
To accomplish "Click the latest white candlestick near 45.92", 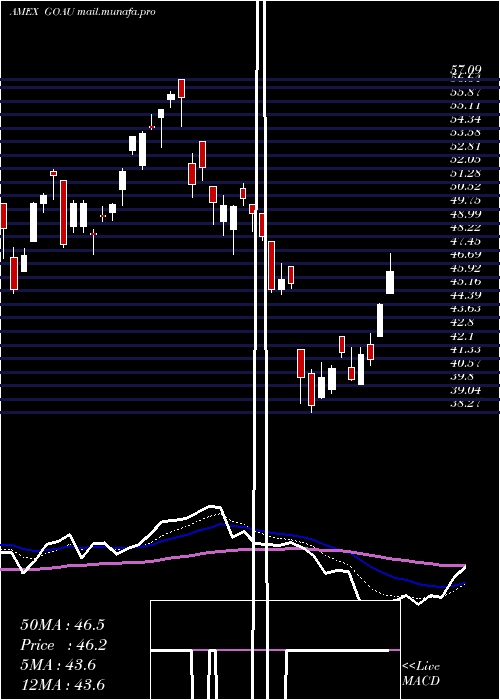I will [390, 282].
